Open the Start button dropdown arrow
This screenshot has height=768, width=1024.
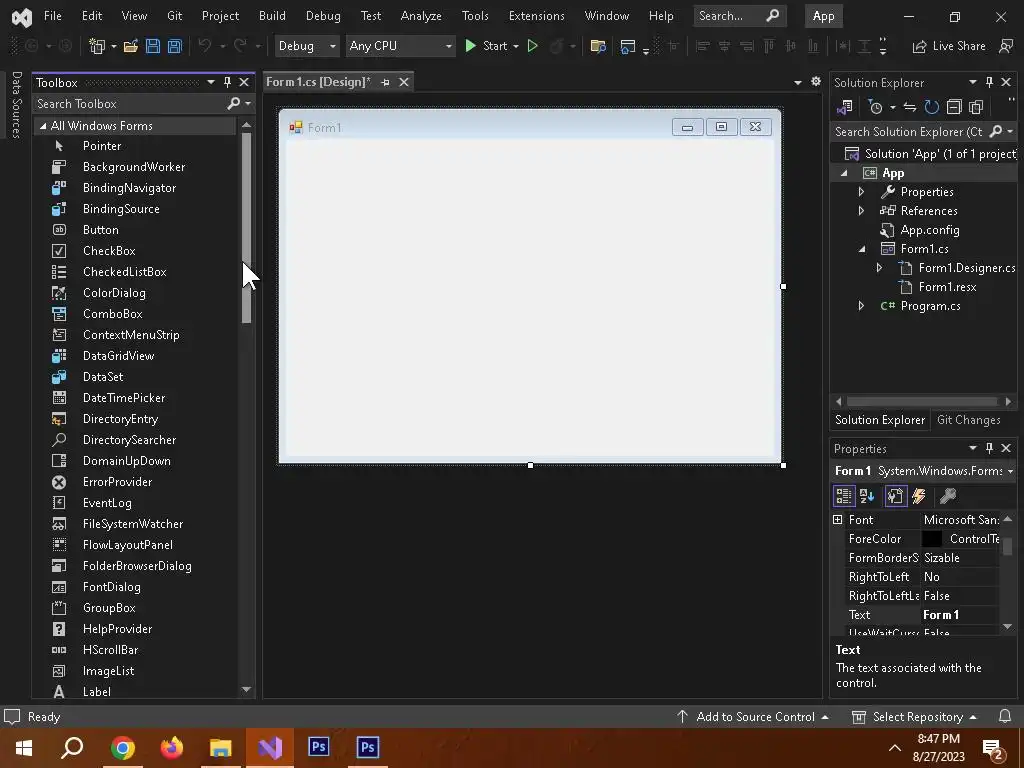(516, 46)
